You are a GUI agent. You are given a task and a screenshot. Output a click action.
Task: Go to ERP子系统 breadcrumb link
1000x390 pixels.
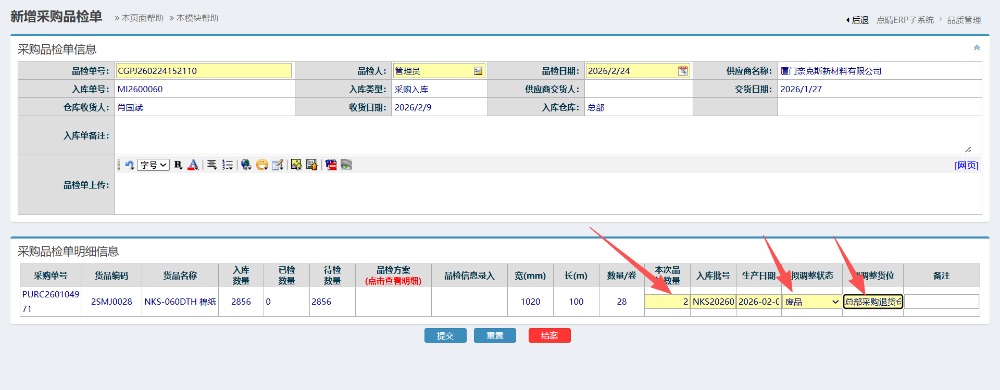point(906,20)
